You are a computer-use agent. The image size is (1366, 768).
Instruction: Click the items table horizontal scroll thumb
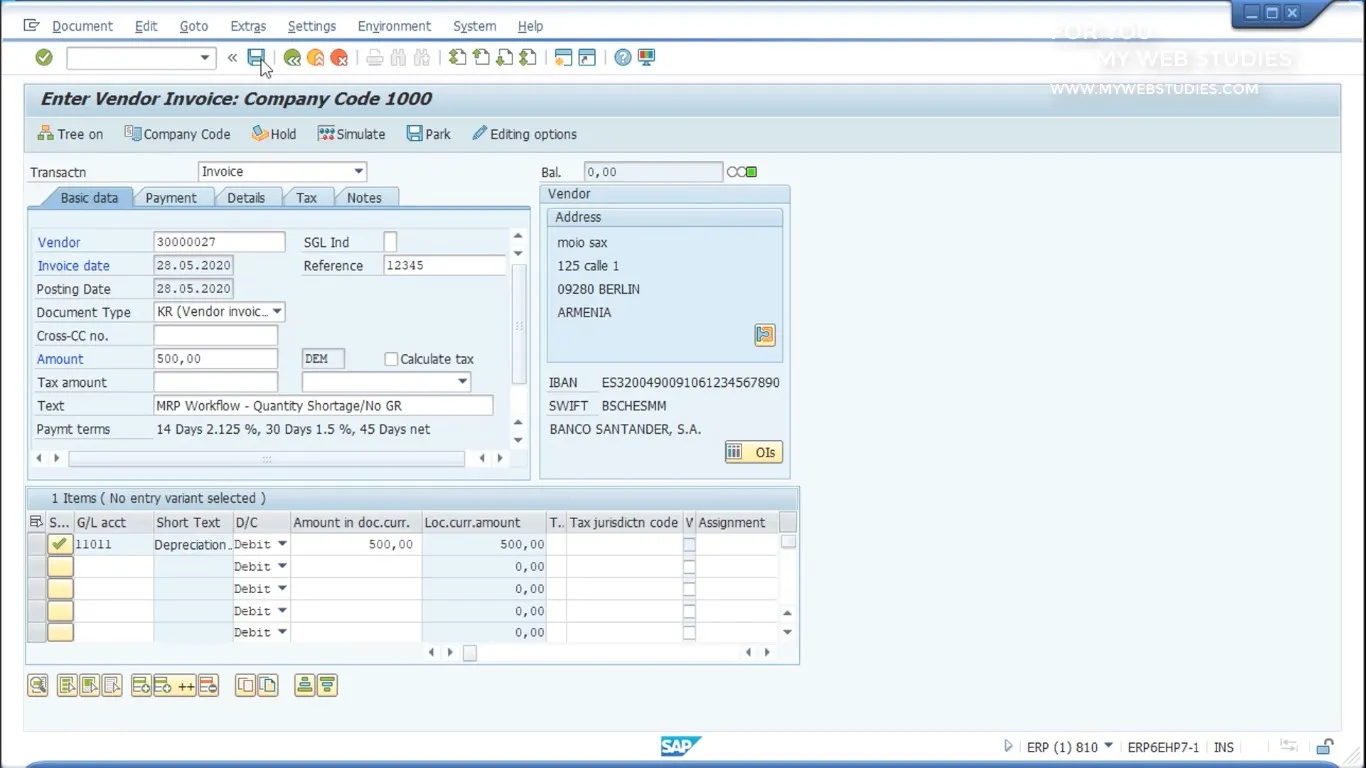tap(469, 653)
